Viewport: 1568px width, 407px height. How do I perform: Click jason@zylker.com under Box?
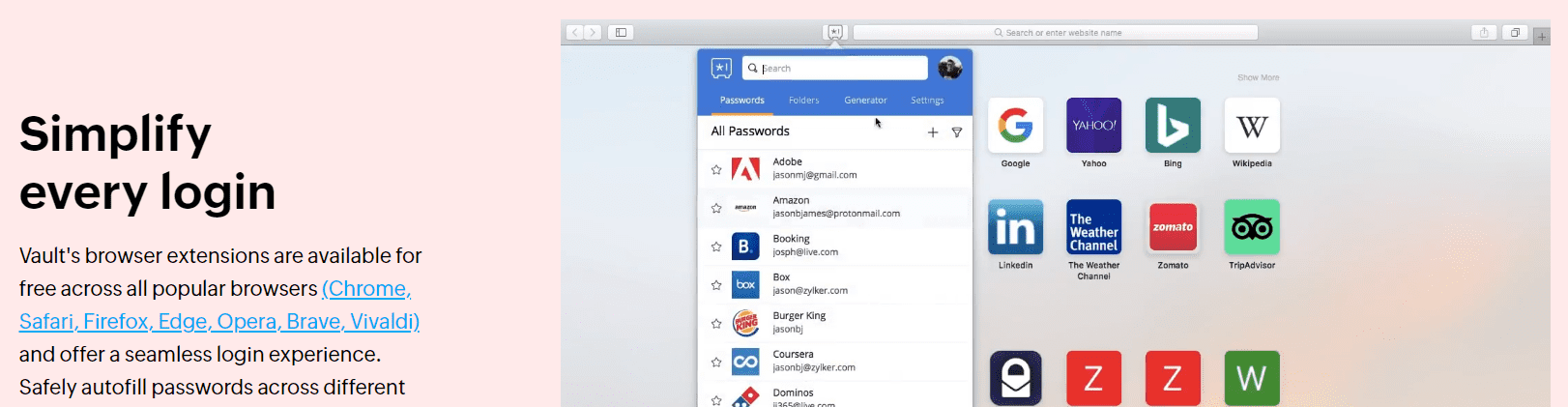click(810, 291)
